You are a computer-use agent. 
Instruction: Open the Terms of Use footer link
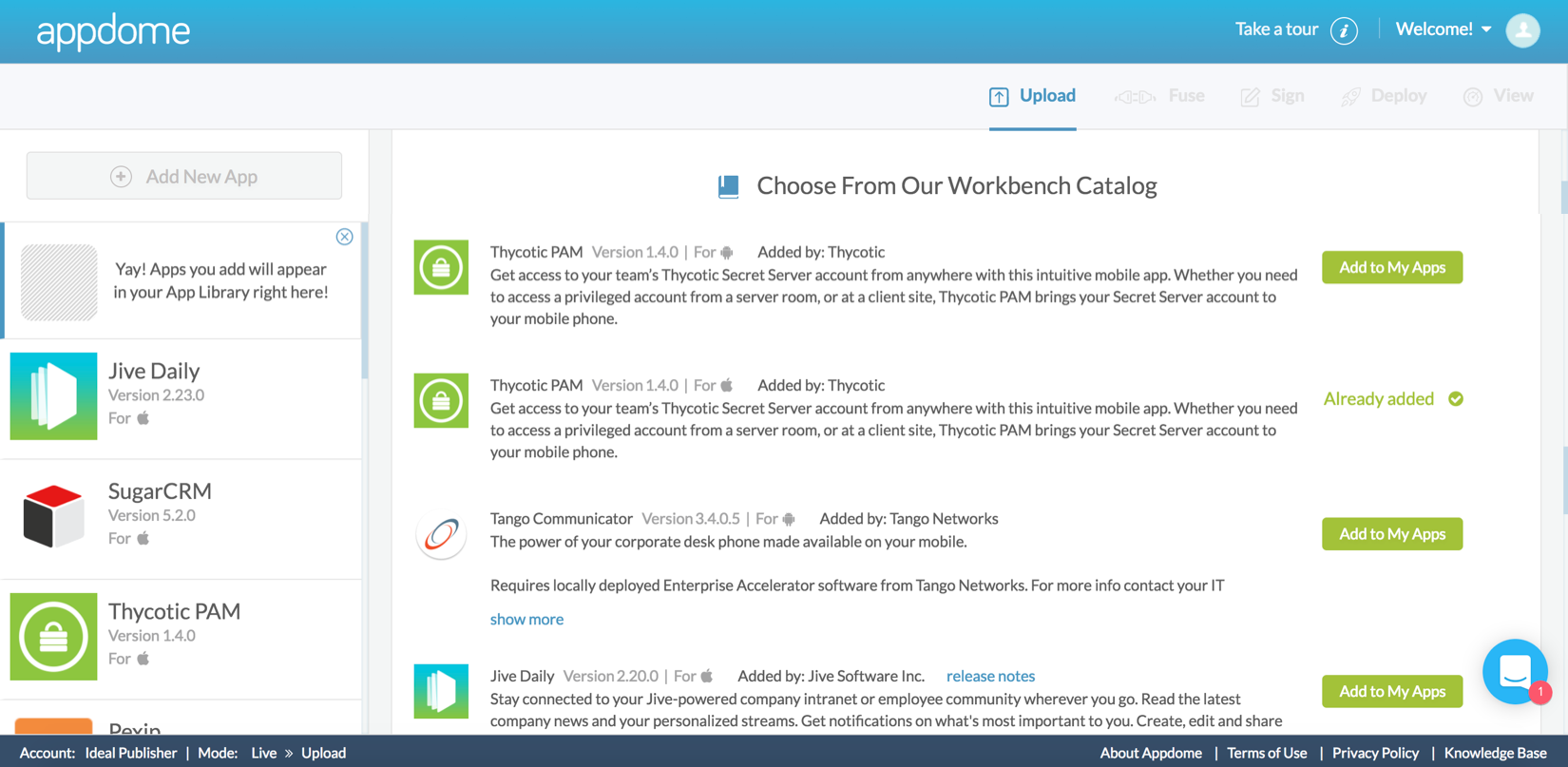click(x=1267, y=753)
